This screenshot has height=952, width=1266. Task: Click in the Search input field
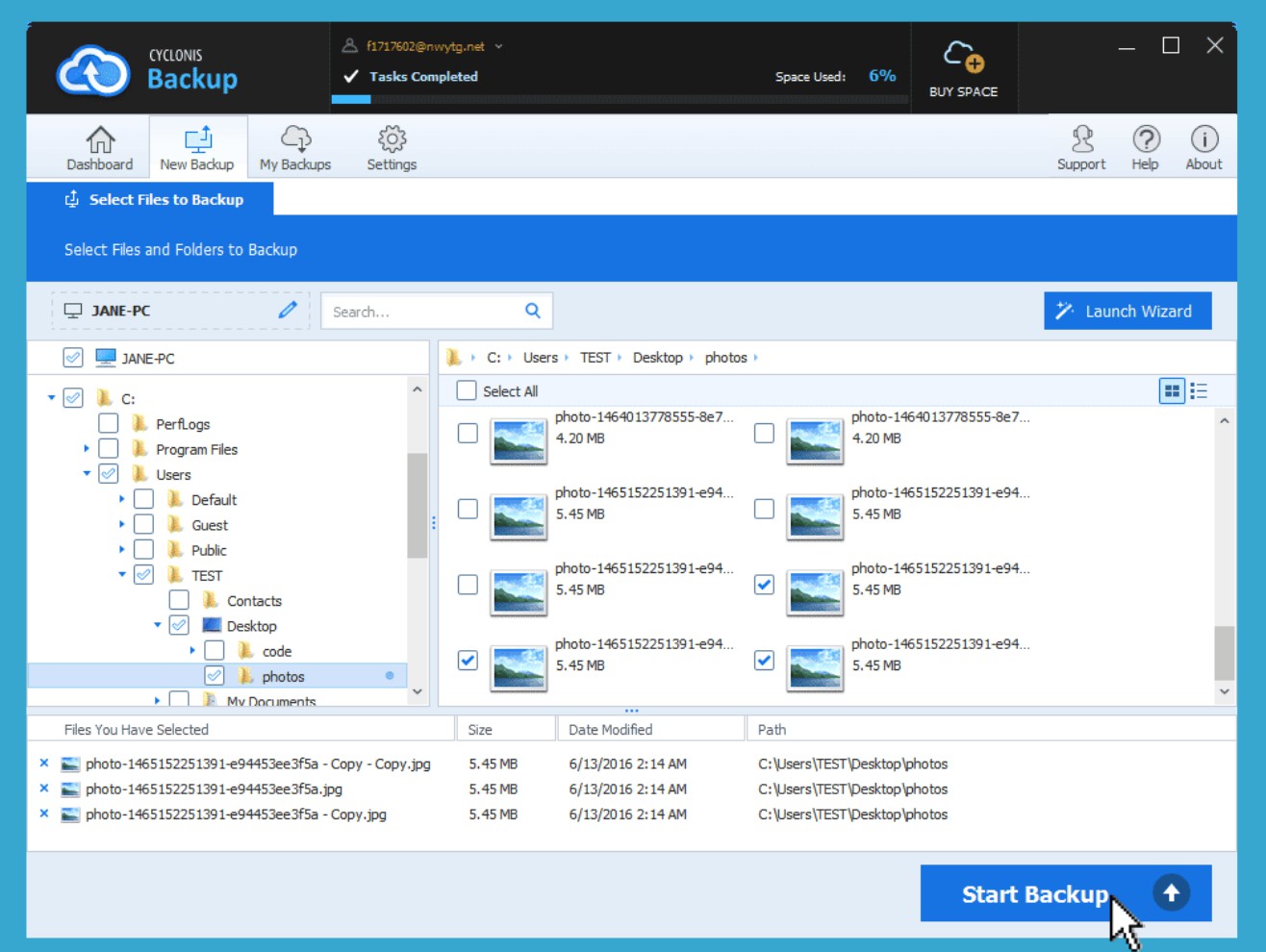pos(423,312)
